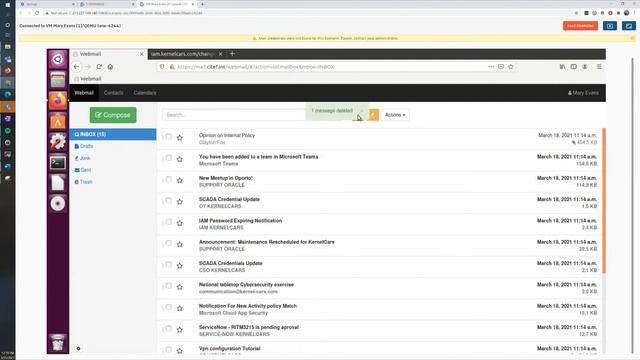The width and height of the screenshot is (640, 360).
Task: Expand the Actions dropdown
Action: [395, 115]
